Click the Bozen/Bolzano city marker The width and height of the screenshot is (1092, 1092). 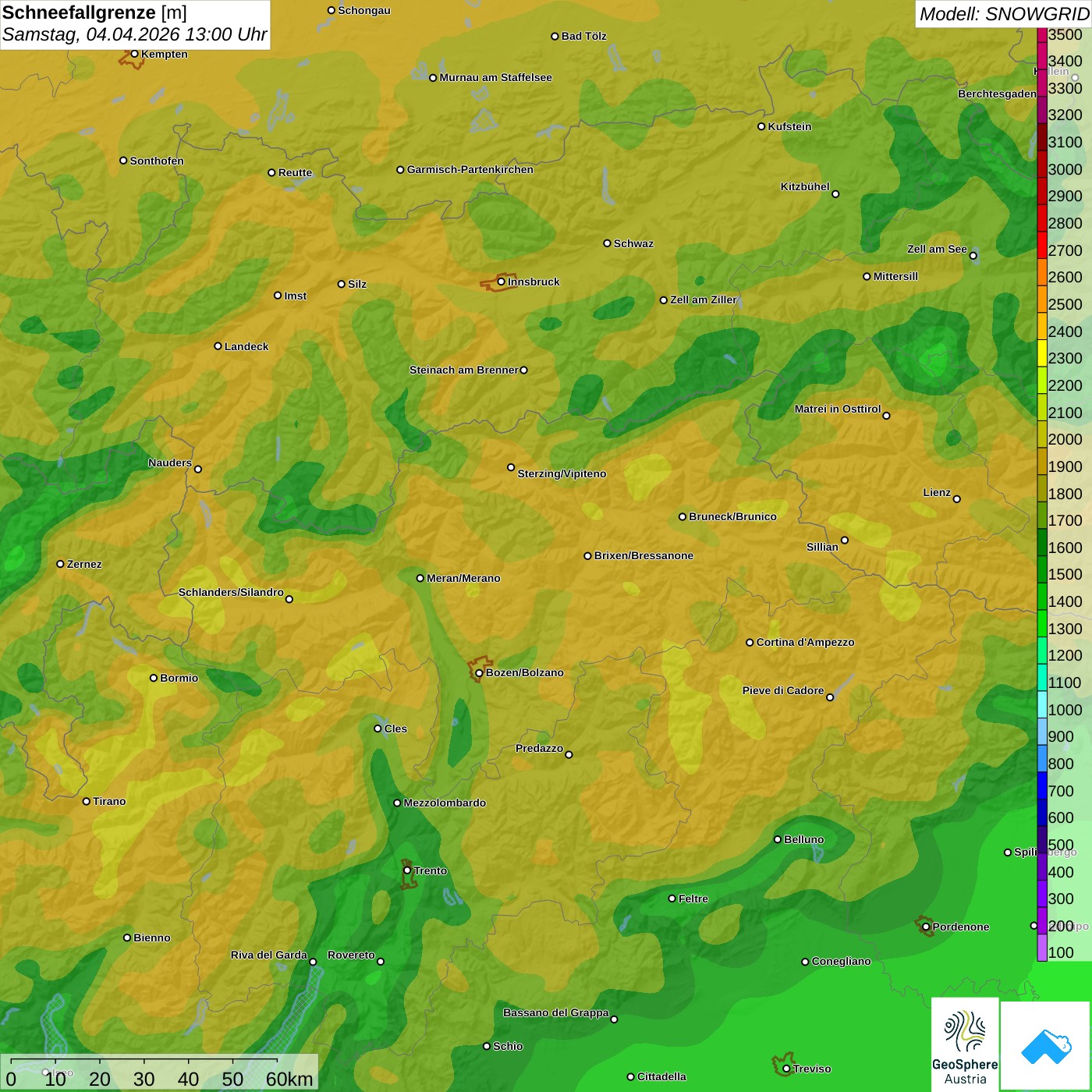tap(479, 672)
